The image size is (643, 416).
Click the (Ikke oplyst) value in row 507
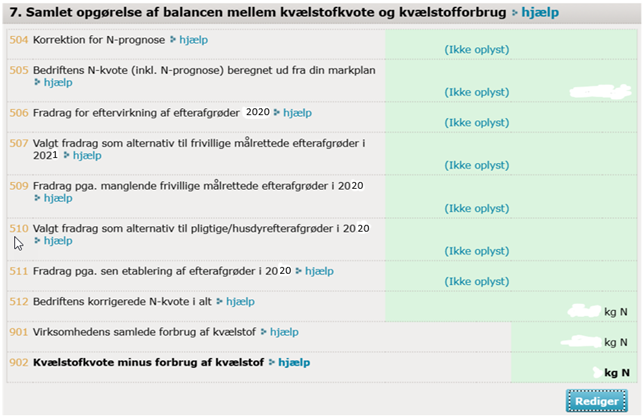(x=477, y=165)
